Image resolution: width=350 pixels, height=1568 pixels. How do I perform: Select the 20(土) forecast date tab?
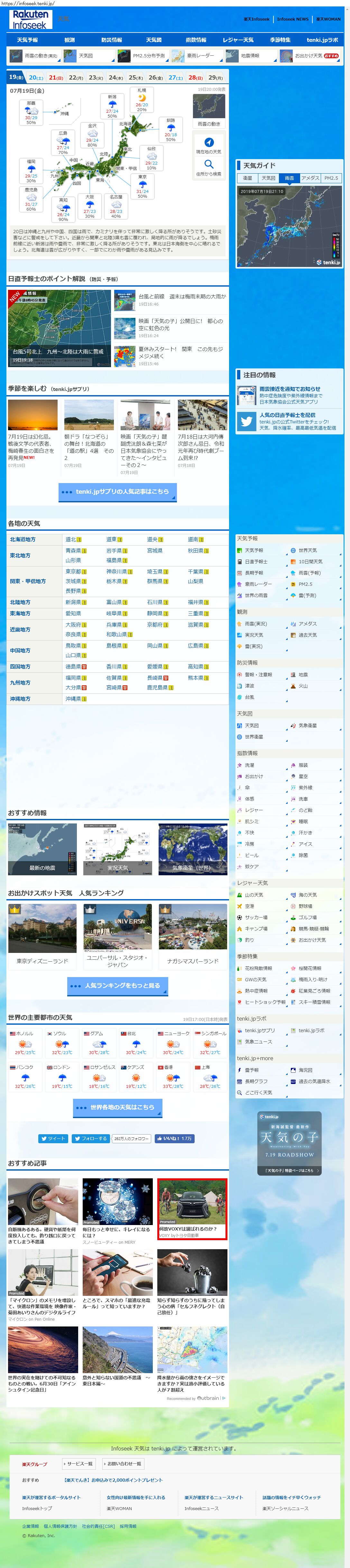pyautogui.click(x=36, y=78)
